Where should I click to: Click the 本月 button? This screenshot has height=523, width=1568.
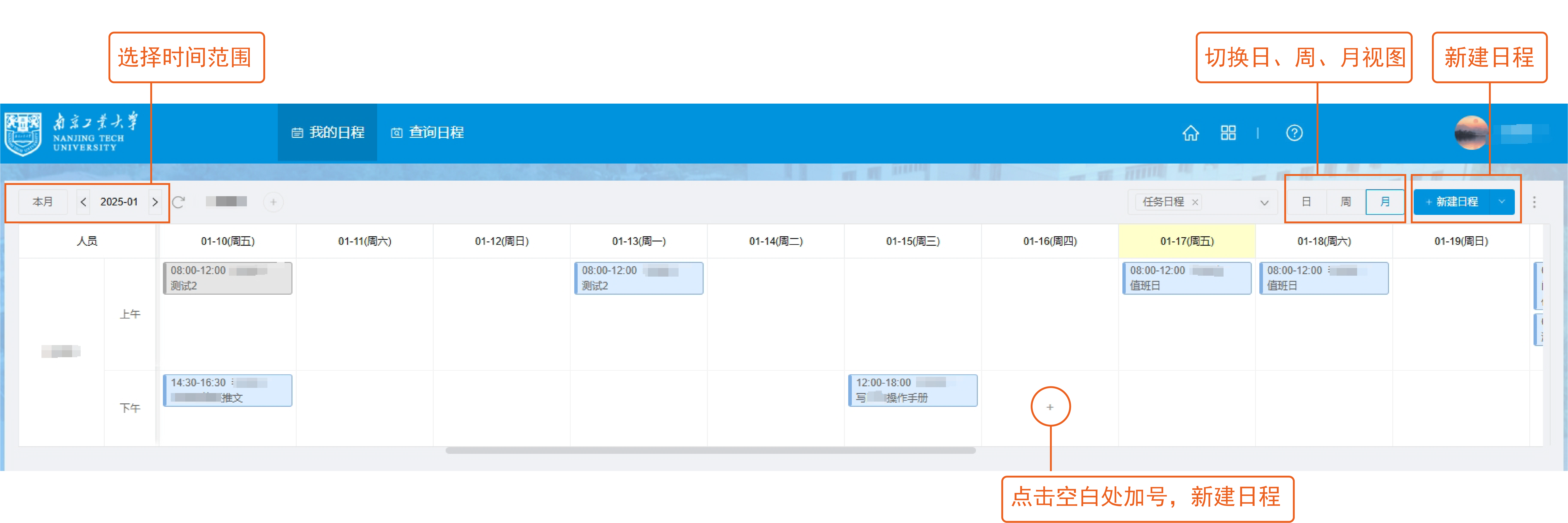click(x=43, y=202)
